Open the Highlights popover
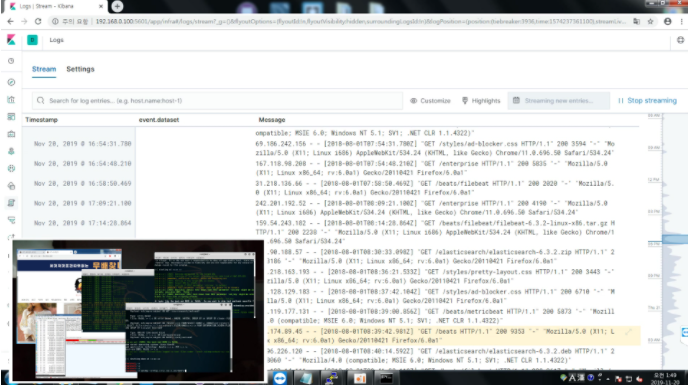The image size is (688, 385). [481, 101]
